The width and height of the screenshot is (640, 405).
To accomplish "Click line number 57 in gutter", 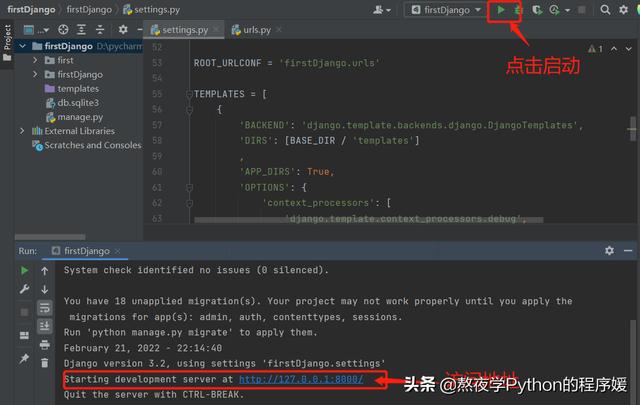I will [157, 125].
